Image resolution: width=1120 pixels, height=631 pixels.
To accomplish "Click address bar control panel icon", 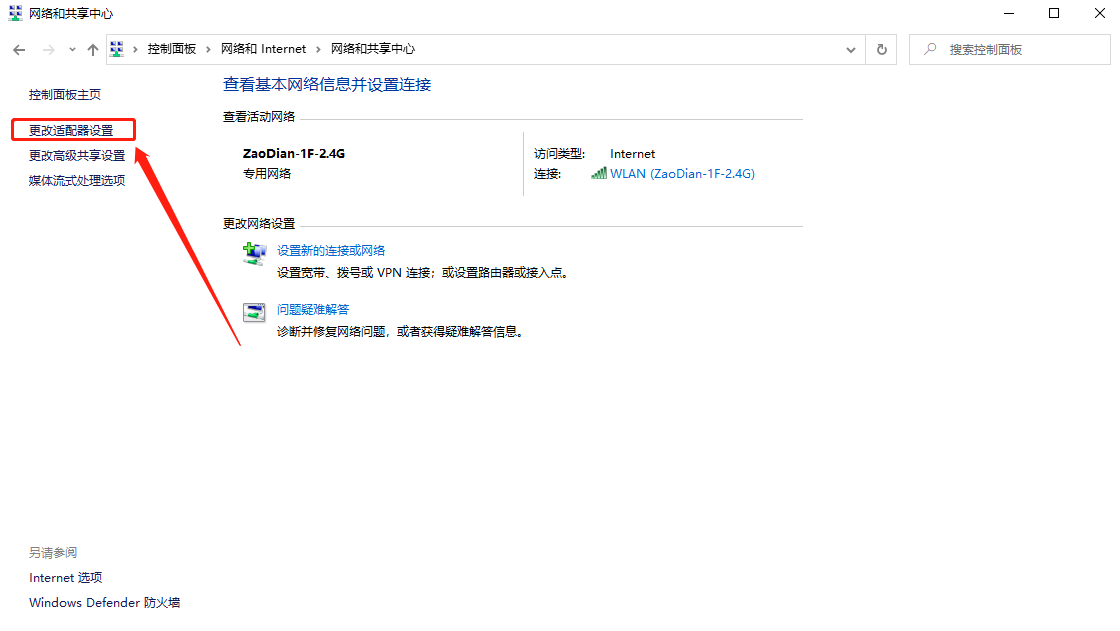I will click(117, 49).
